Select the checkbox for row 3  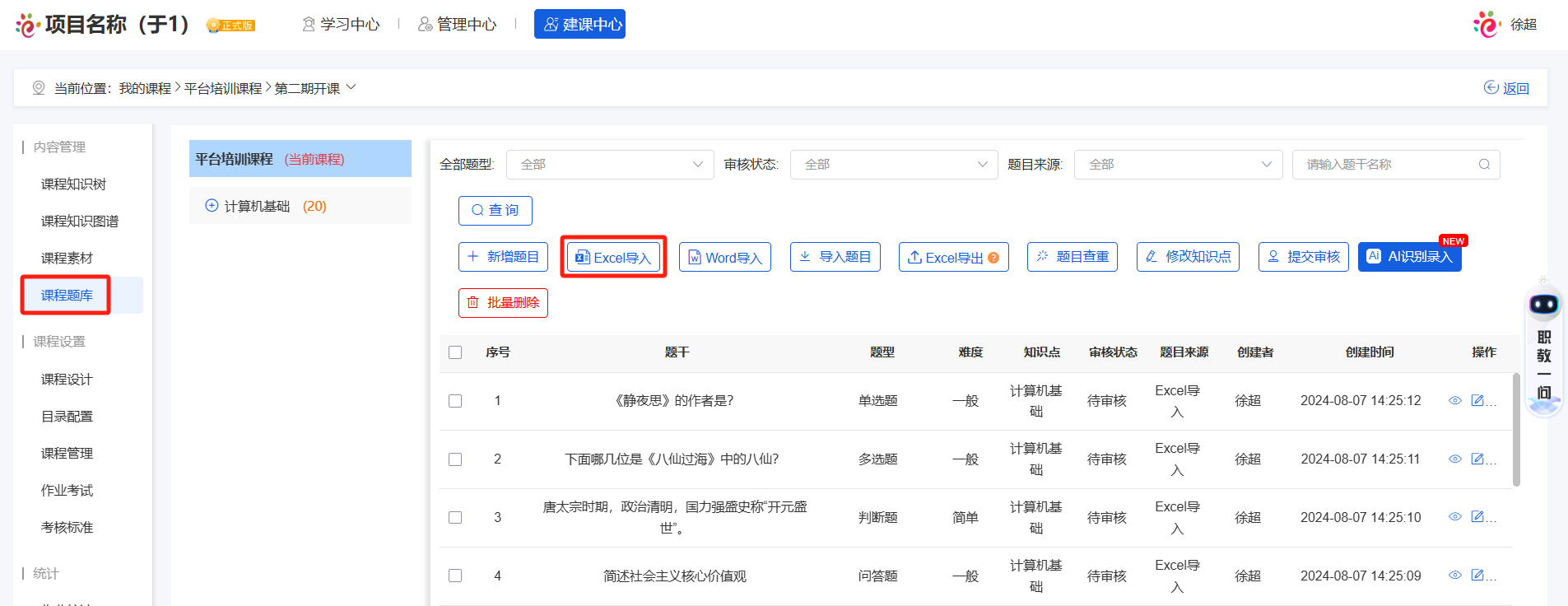pyautogui.click(x=455, y=517)
